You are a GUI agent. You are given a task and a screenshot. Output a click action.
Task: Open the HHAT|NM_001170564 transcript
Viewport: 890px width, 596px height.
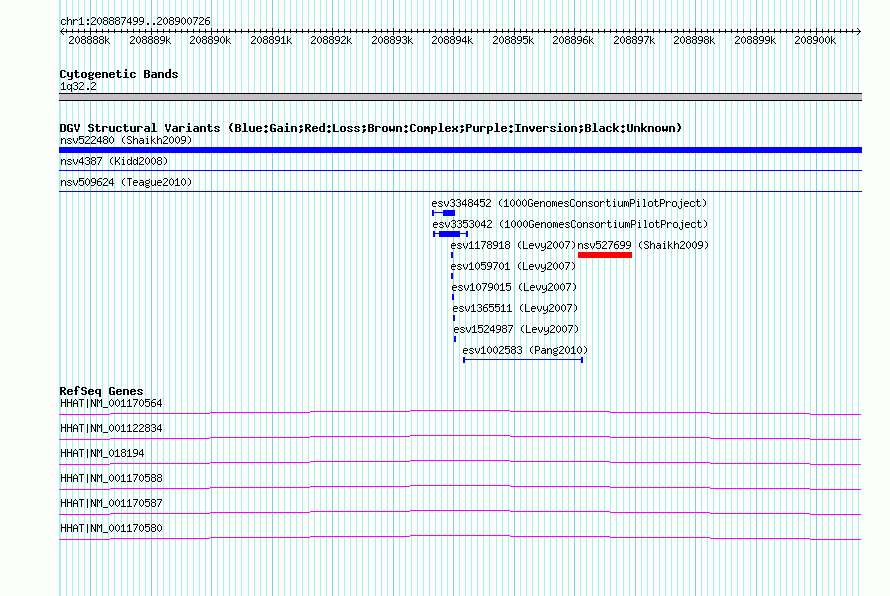111,404
